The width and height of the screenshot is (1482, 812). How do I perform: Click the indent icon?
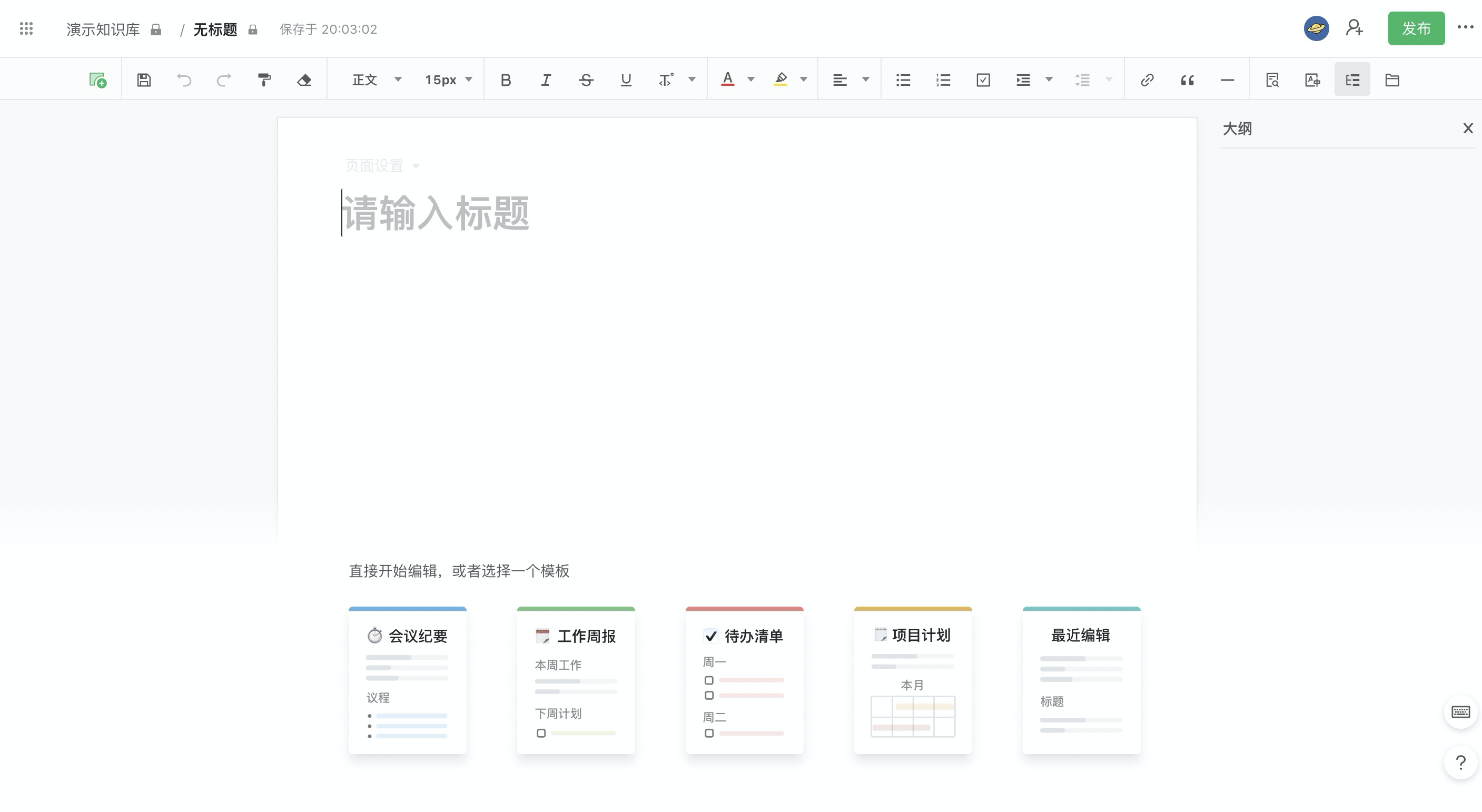[1023, 80]
